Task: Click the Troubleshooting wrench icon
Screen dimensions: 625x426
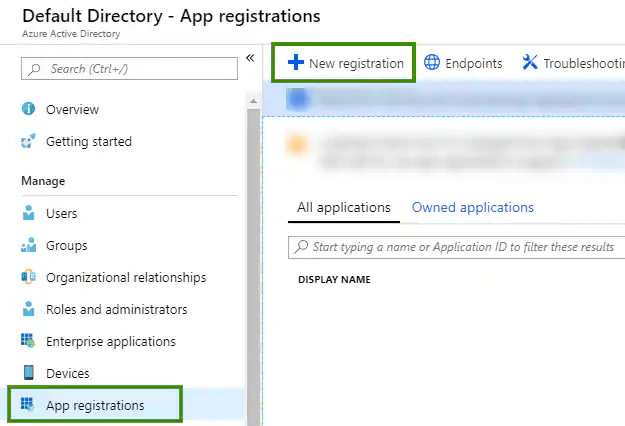Action: point(530,62)
